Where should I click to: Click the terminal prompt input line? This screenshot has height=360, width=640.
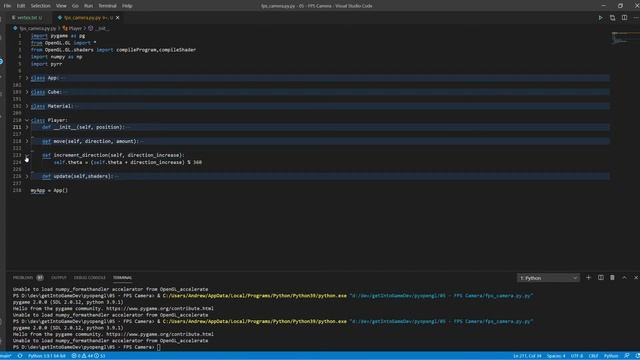(87, 347)
